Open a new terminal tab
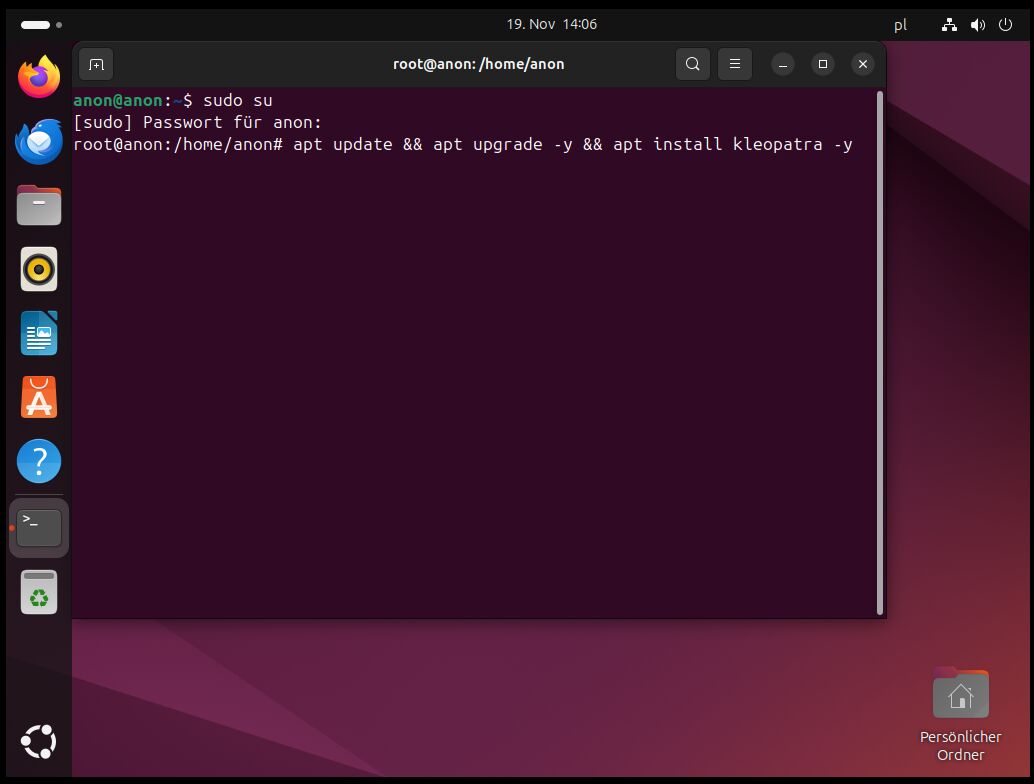This screenshot has width=1034, height=784. click(x=96, y=64)
